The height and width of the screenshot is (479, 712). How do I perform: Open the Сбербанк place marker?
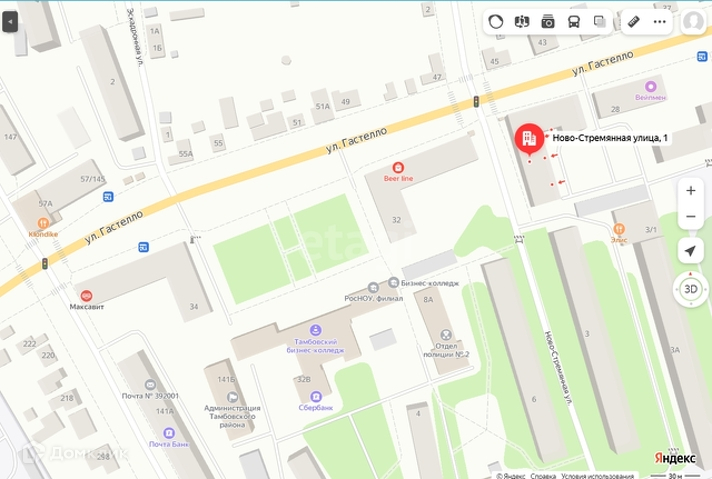tap(316, 396)
